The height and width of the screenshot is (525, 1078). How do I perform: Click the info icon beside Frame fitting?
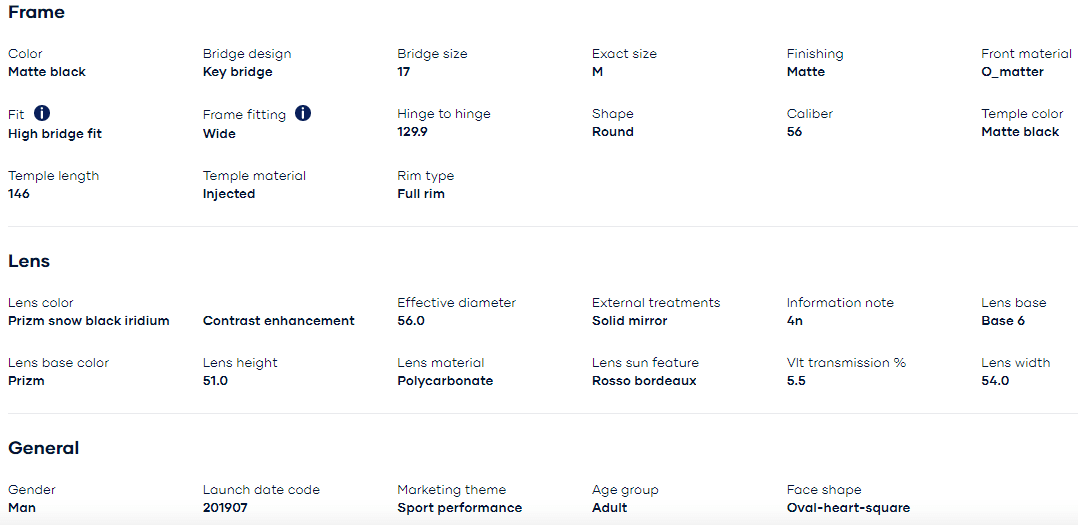[x=303, y=113]
